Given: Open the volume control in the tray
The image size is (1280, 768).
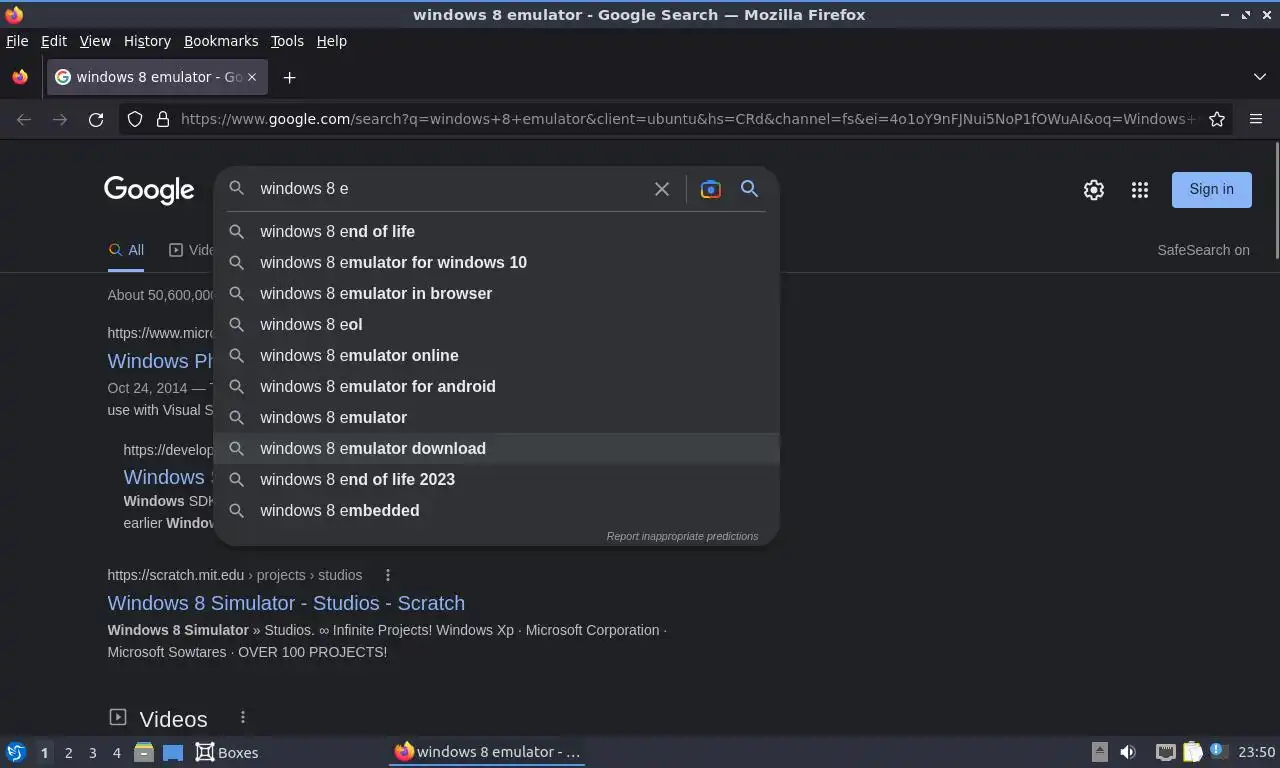Looking at the screenshot, I should click(1128, 752).
